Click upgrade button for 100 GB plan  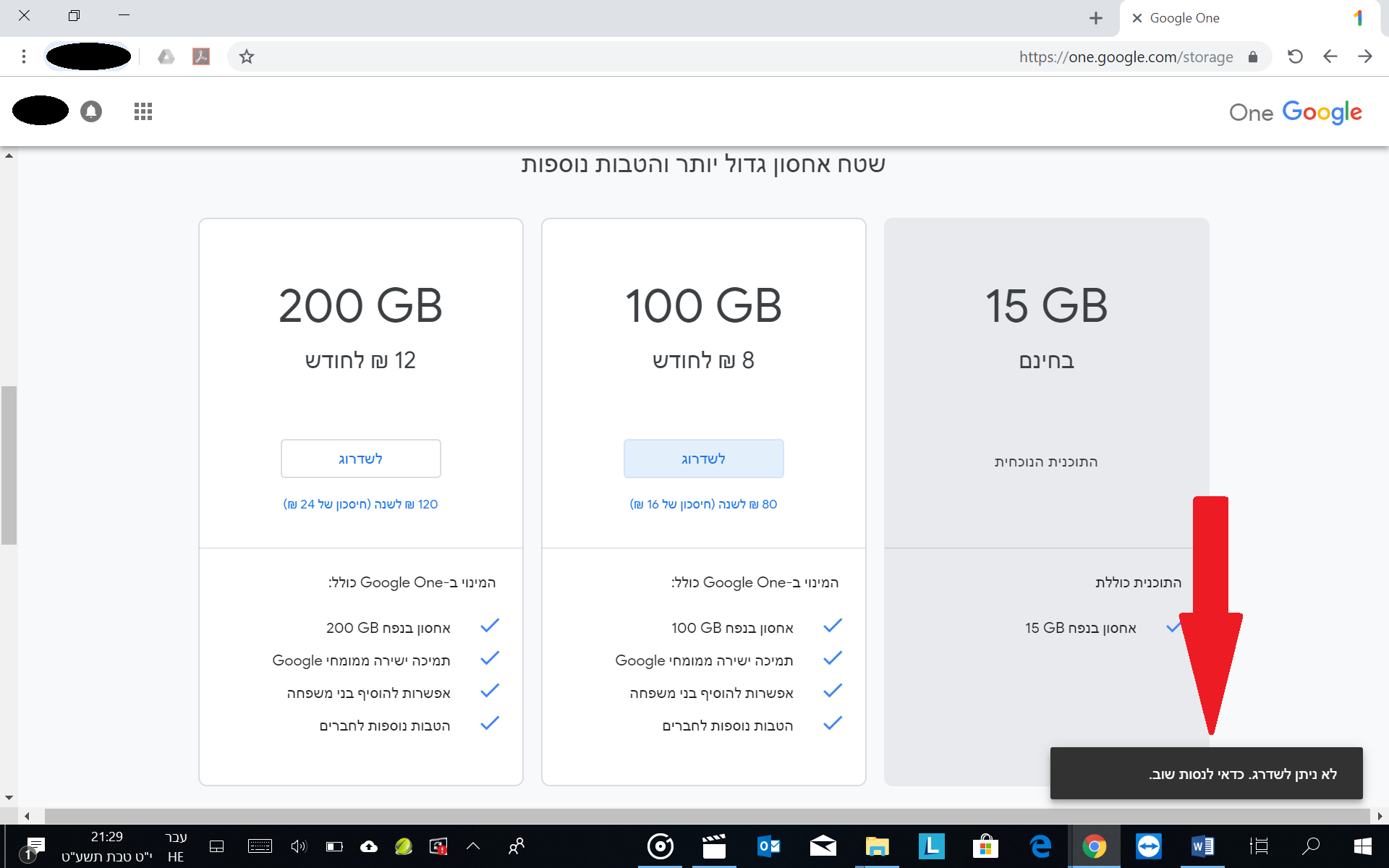[703, 459]
